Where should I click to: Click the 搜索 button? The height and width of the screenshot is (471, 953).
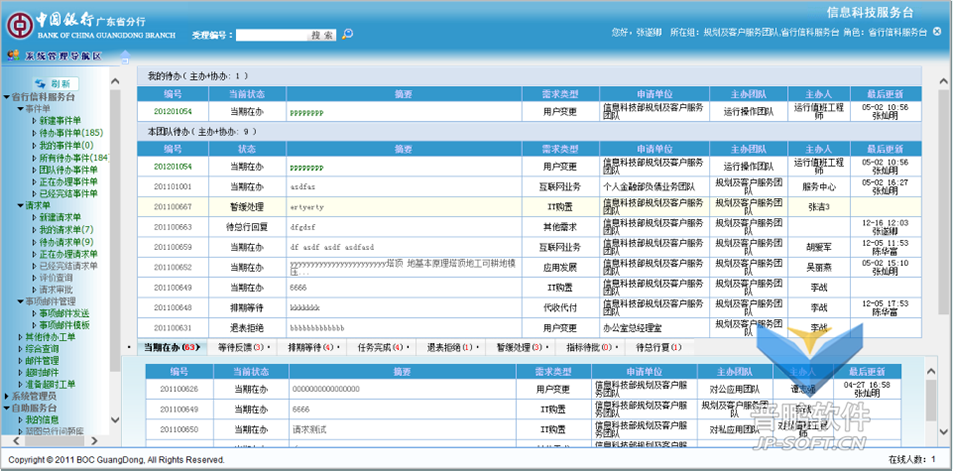tap(323, 35)
